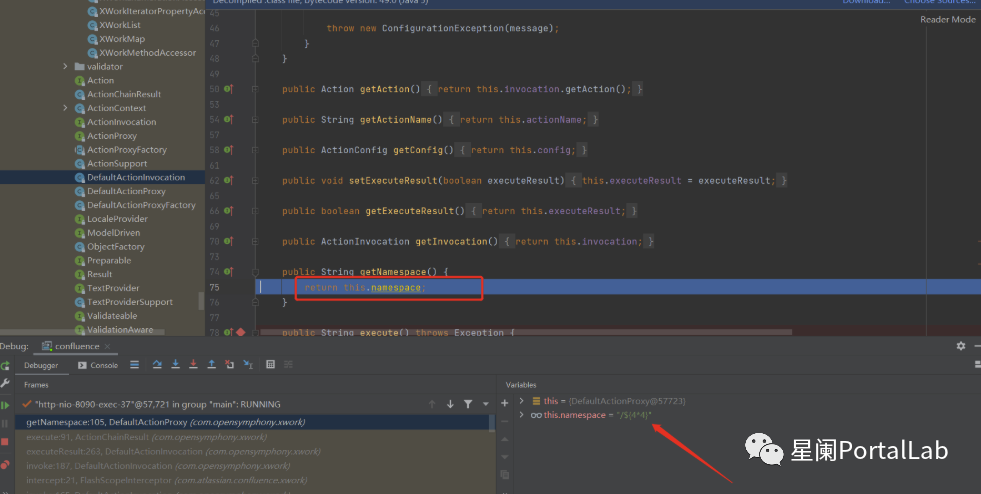Click the Rerun confluence debug icon
This screenshot has height=494, width=981.
pos(5,365)
